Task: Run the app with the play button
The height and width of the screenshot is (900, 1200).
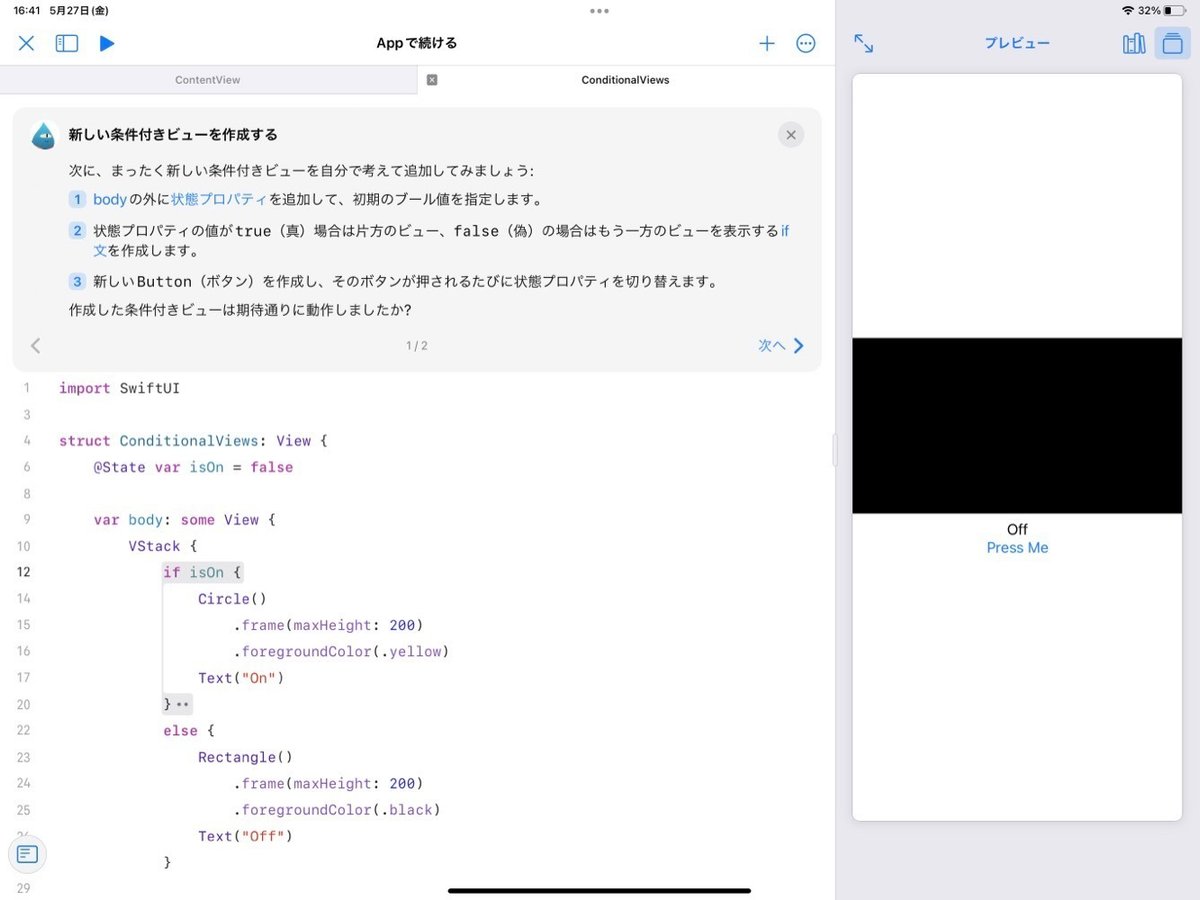Action: coord(107,43)
